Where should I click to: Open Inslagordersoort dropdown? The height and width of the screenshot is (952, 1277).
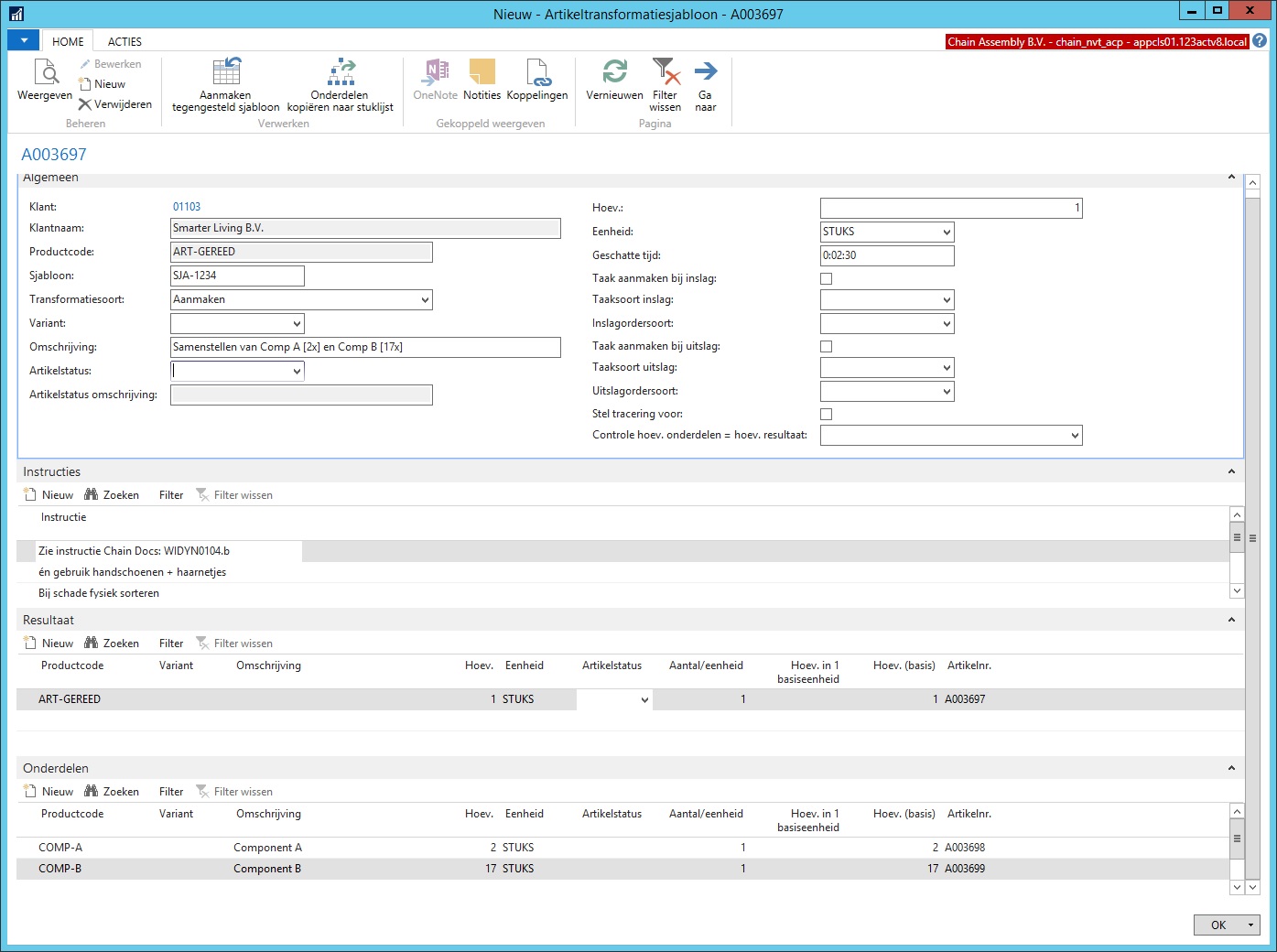tap(947, 324)
